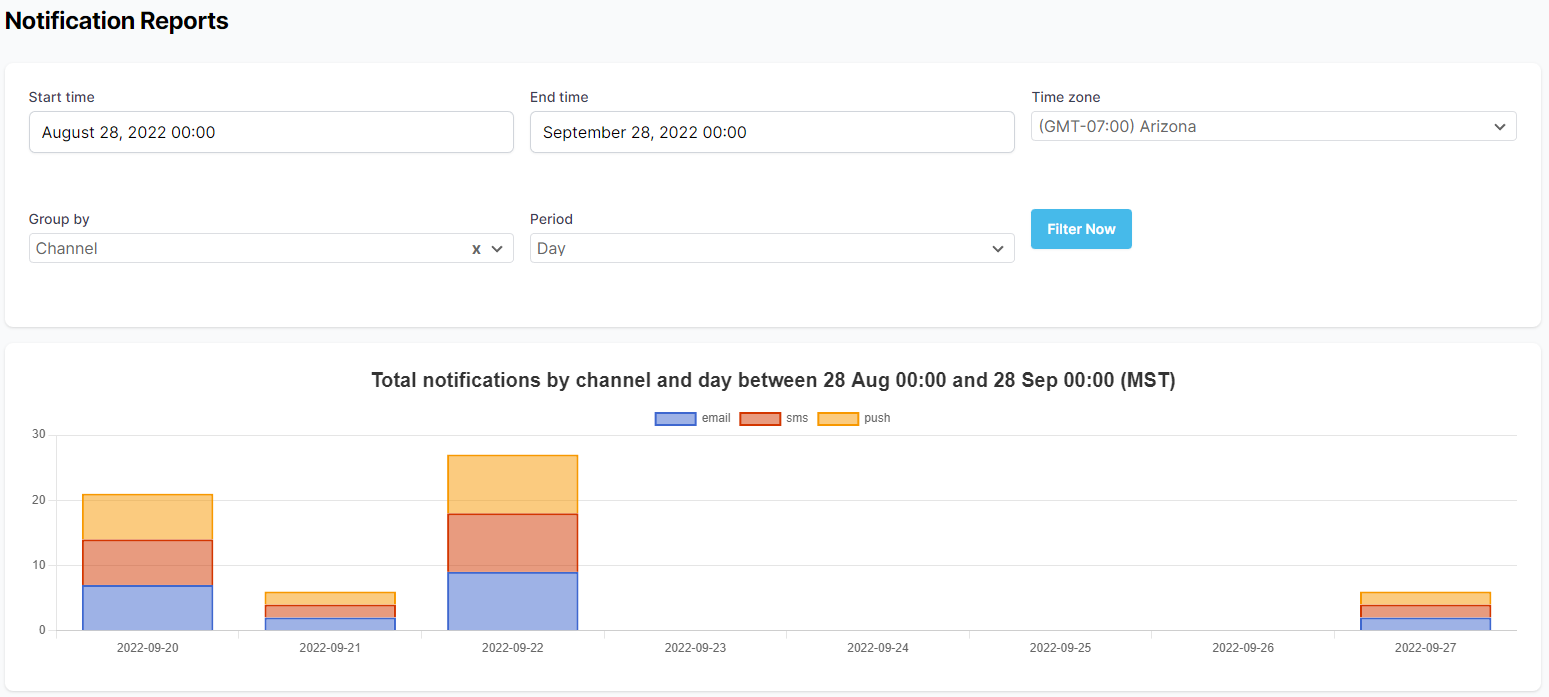Toggle the sms series in chart legend
The width and height of the screenshot is (1549, 697).
coord(774,418)
